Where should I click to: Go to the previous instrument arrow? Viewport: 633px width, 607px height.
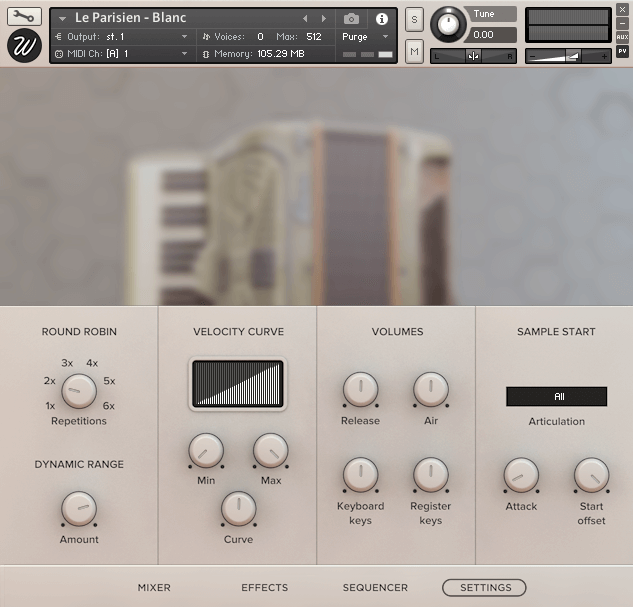click(306, 19)
